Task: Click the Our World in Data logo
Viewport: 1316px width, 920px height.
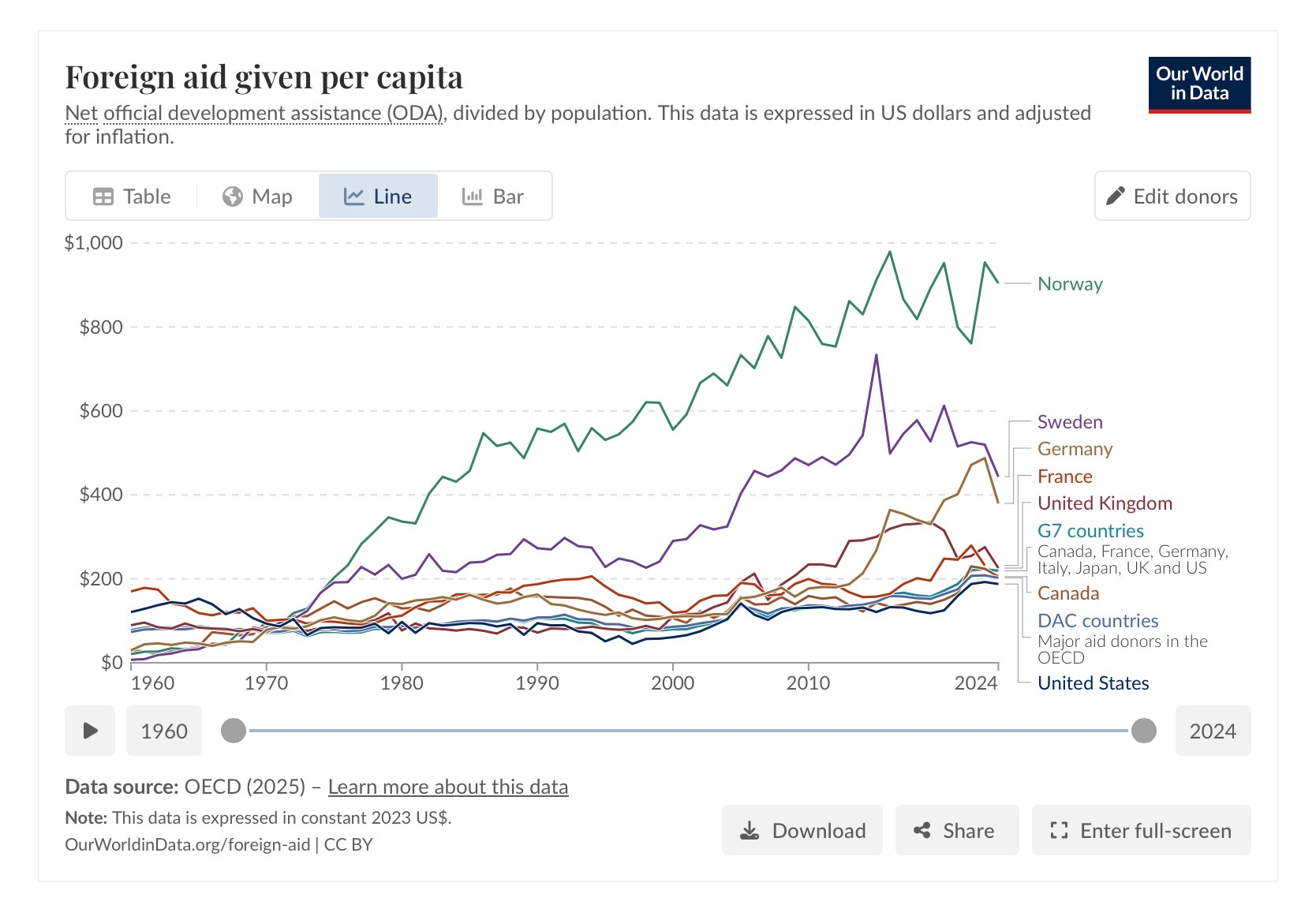Action: tap(1199, 84)
